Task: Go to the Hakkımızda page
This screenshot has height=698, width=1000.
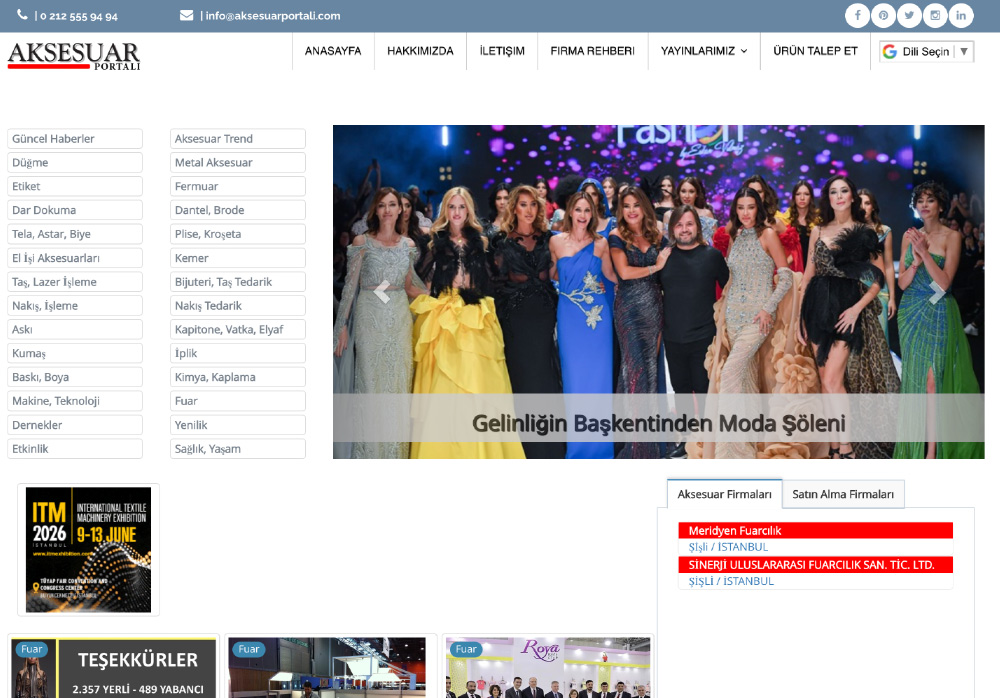Action: [420, 51]
